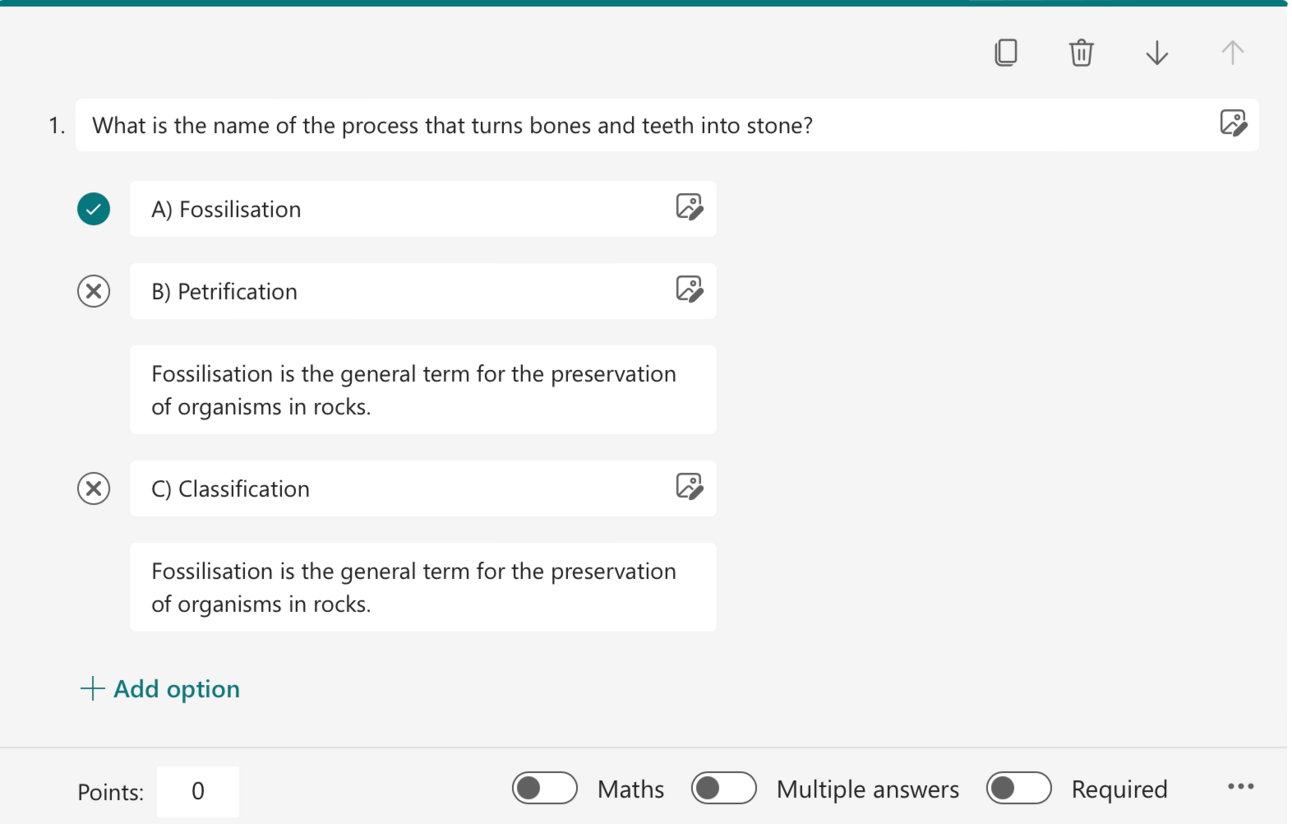The width and height of the screenshot is (1292, 824).
Task: Turn on the Required toggle
Action: point(1019,788)
